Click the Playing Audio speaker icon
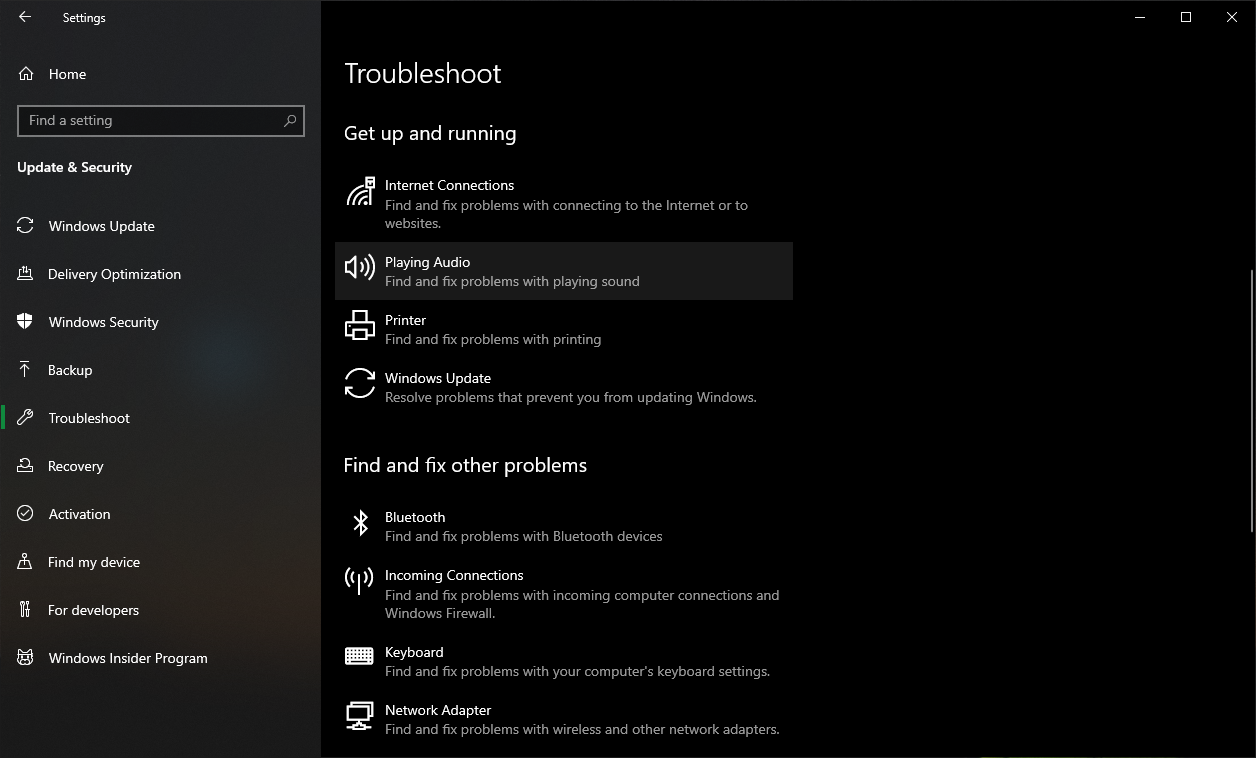This screenshot has height=758, width=1256. pyautogui.click(x=360, y=268)
